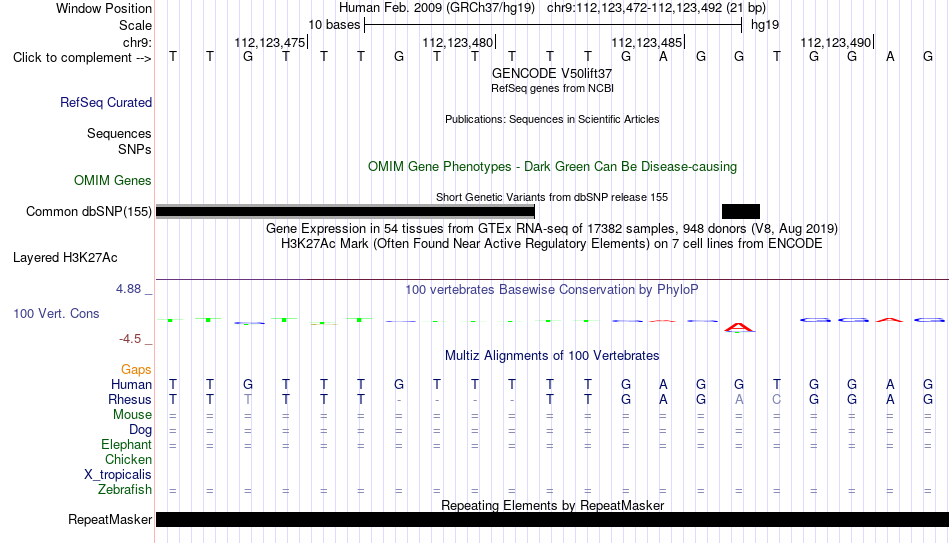Click '100 vertebrates Basewise Conservation by PhyloP' title
This screenshot has height=543, width=950.
click(x=552, y=290)
